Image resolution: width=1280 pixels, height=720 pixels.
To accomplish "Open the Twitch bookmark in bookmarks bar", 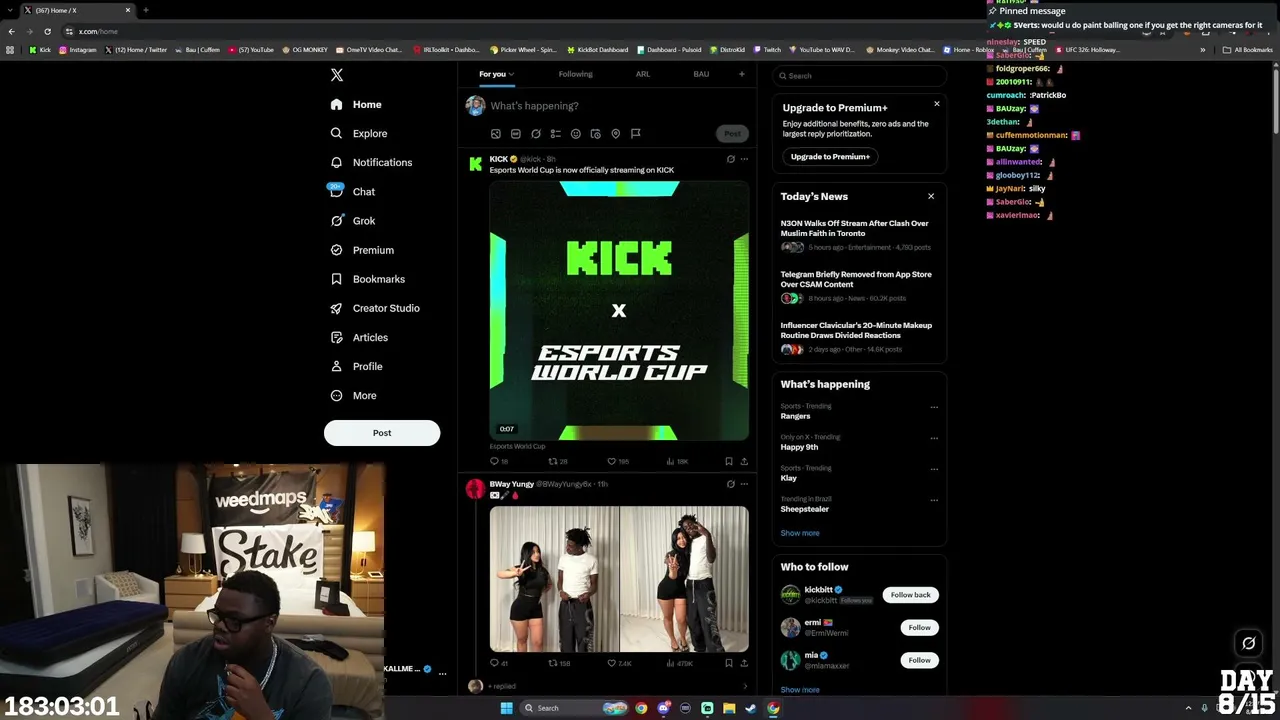I will tap(766, 50).
